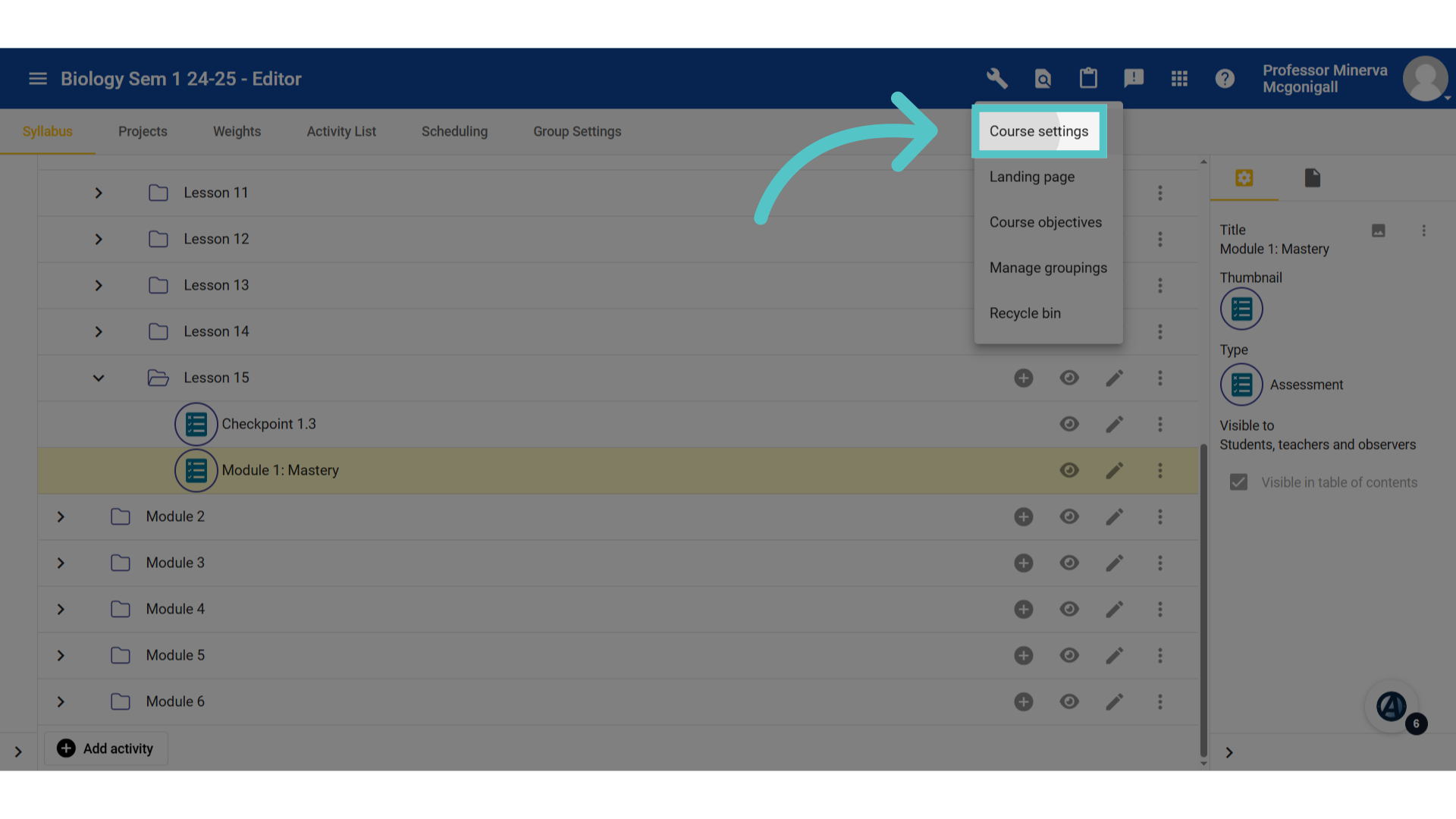
Task: Switch to the Scheduling tab
Action: (454, 131)
